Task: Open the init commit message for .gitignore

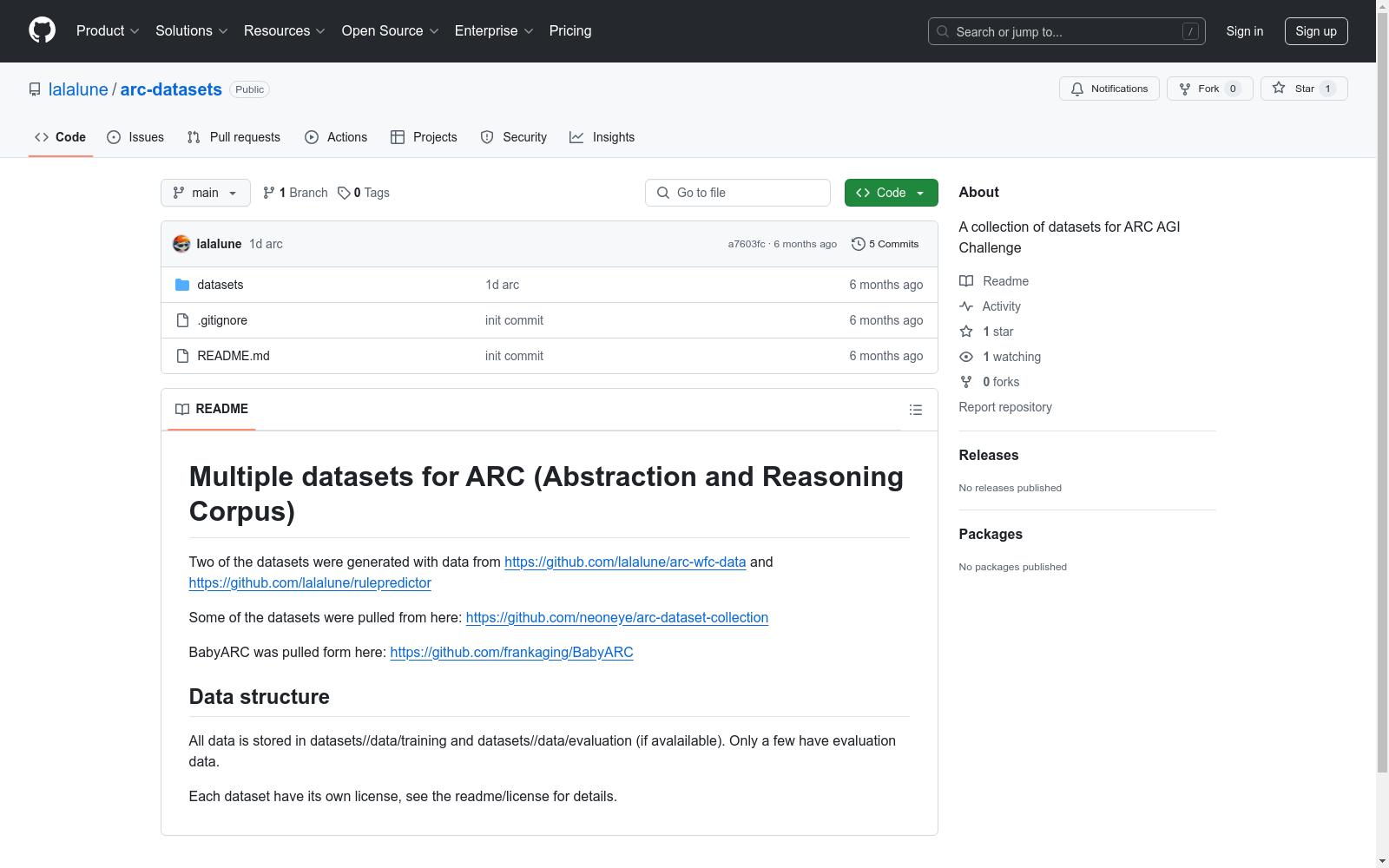Action: tap(514, 320)
